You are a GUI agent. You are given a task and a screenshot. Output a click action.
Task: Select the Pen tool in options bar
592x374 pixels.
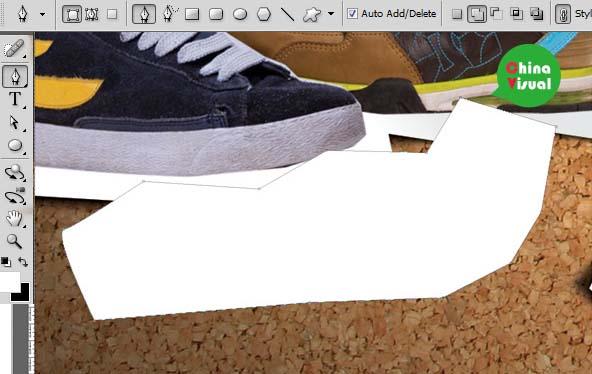144,14
